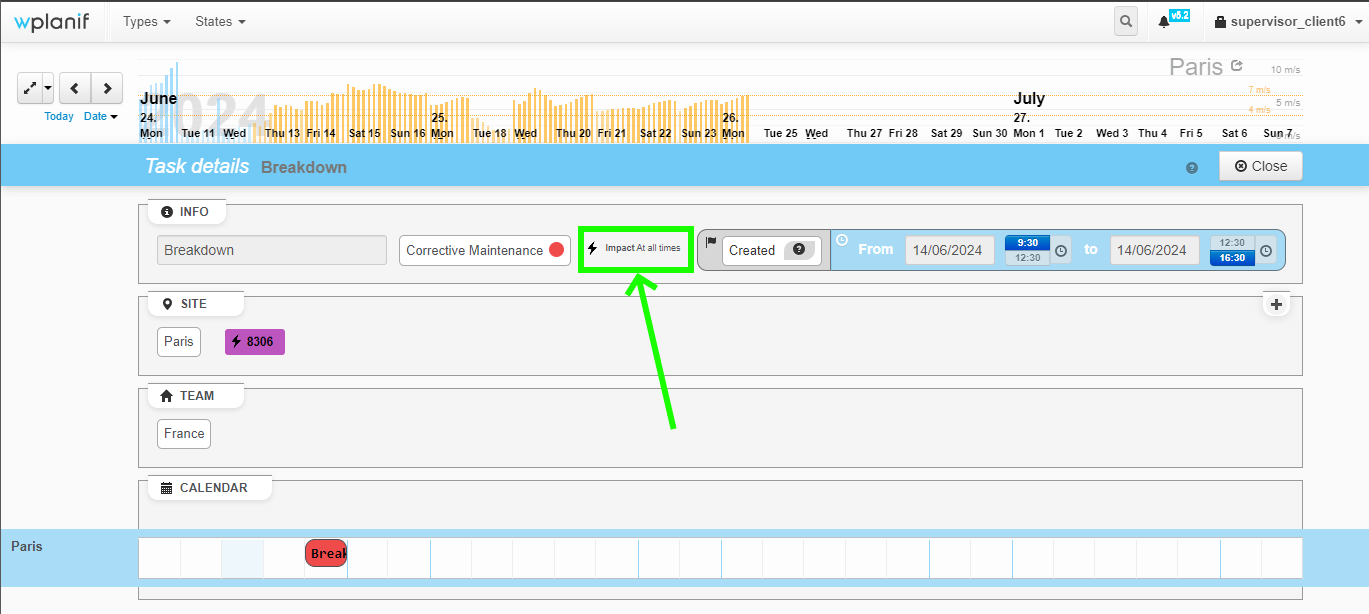Click the INFO section icon

pos(167,211)
